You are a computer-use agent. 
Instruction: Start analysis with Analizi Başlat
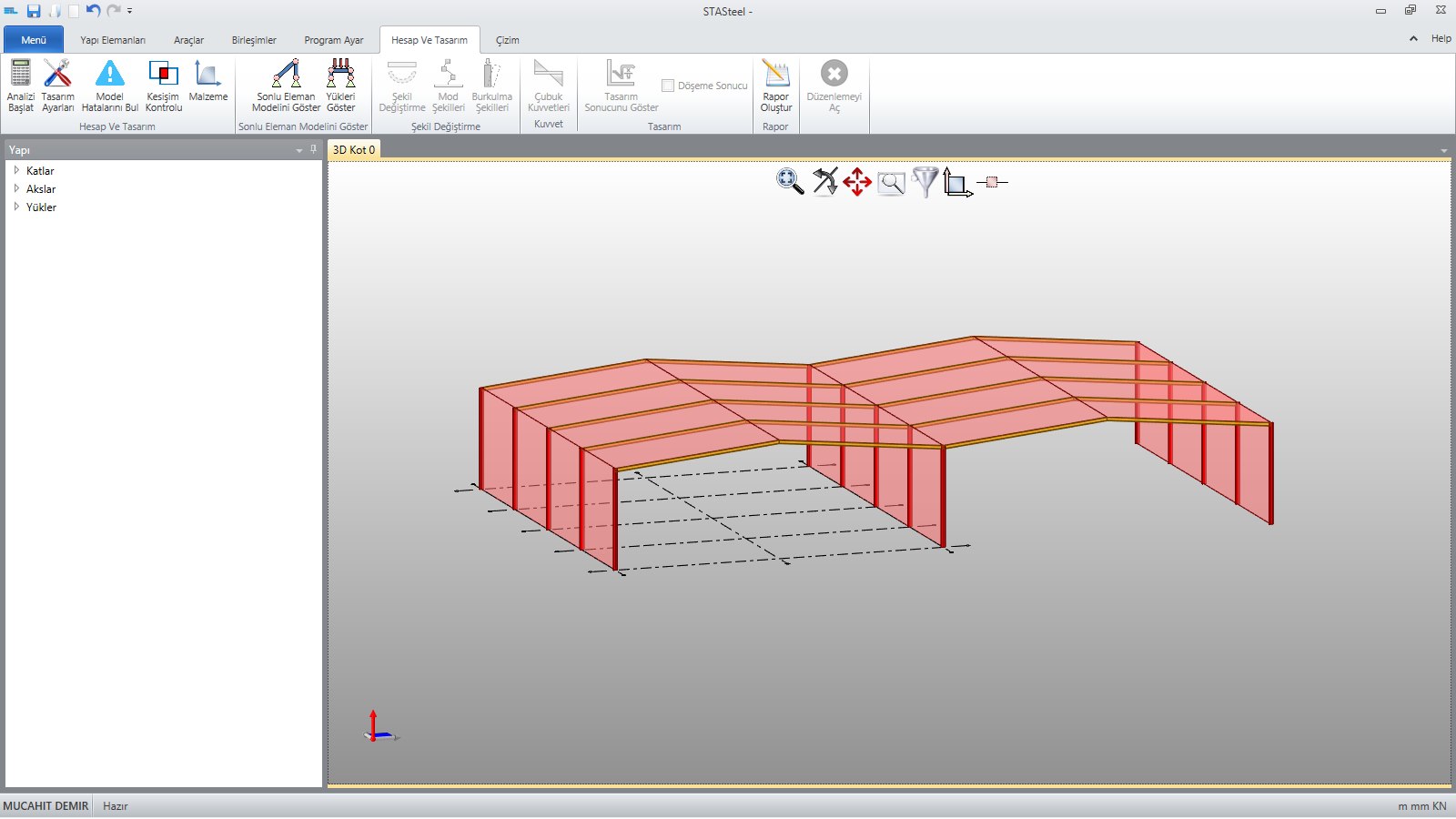click(x=20, y=85)
